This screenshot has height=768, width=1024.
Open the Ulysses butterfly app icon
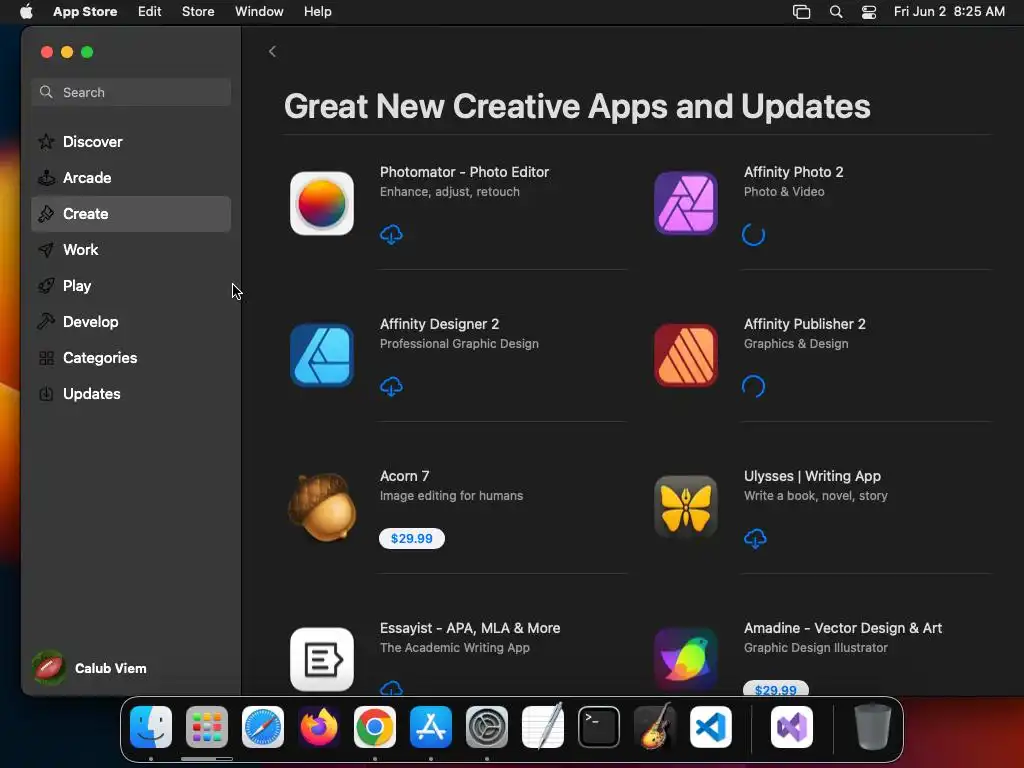pyautogui.click(x=686, y=507)
